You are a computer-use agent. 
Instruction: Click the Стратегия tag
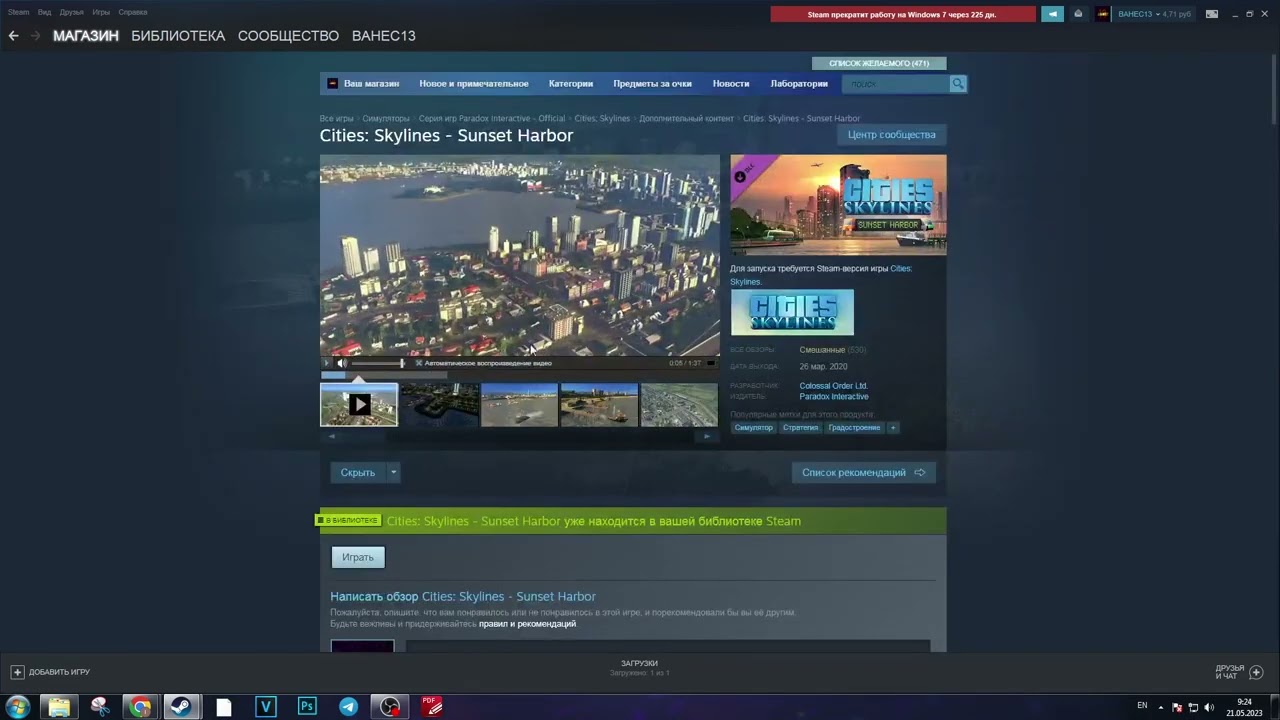point(801,428)
